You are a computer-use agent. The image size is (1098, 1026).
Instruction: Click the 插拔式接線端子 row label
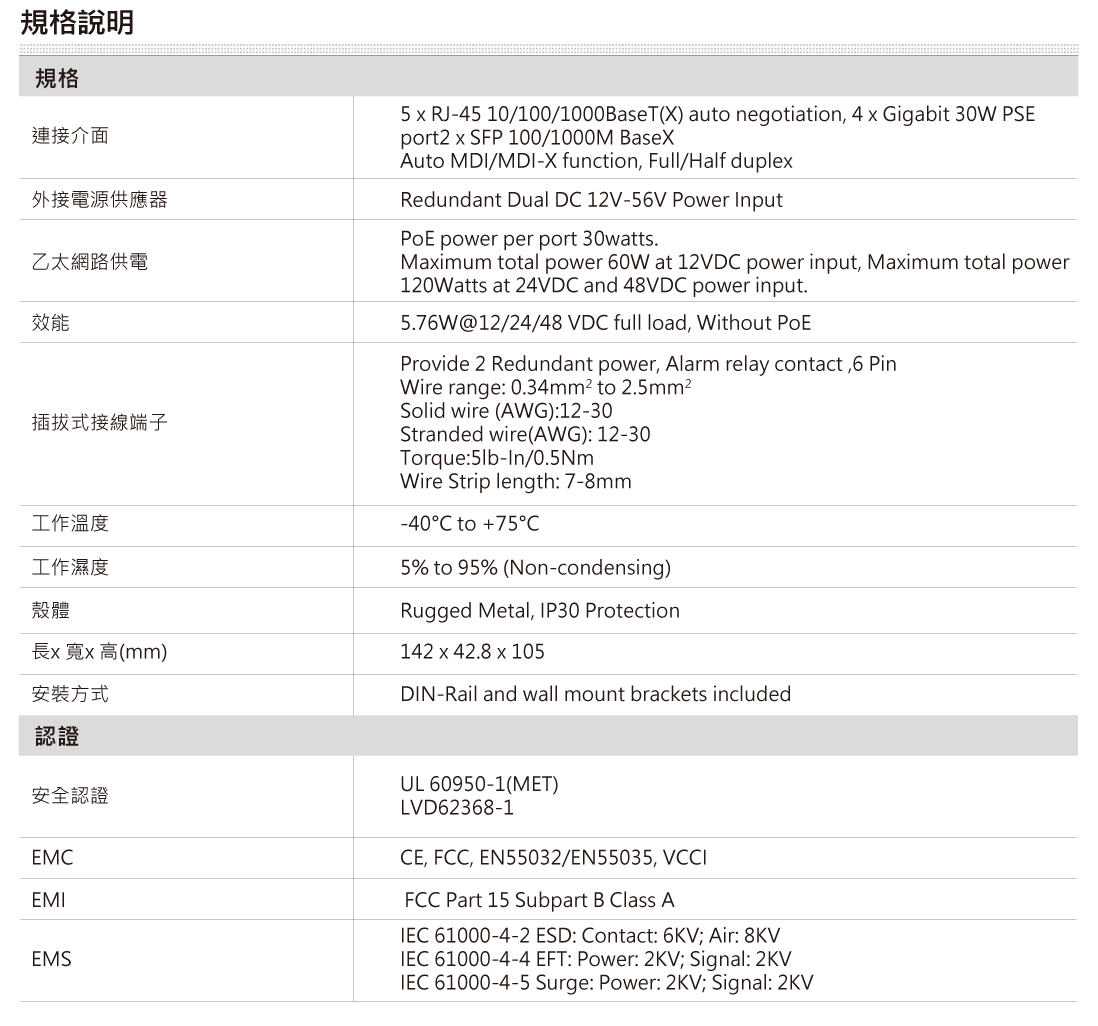99,424
